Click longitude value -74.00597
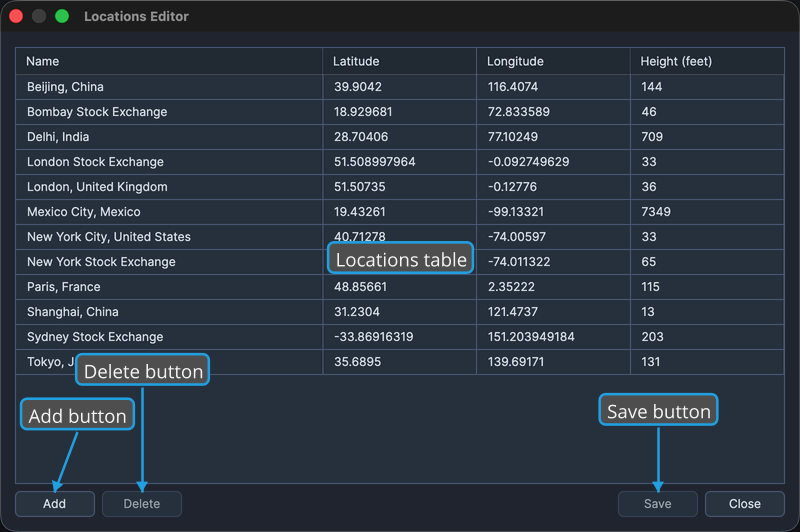The height and width of the screenshot is (532, 800). point(517,237)
